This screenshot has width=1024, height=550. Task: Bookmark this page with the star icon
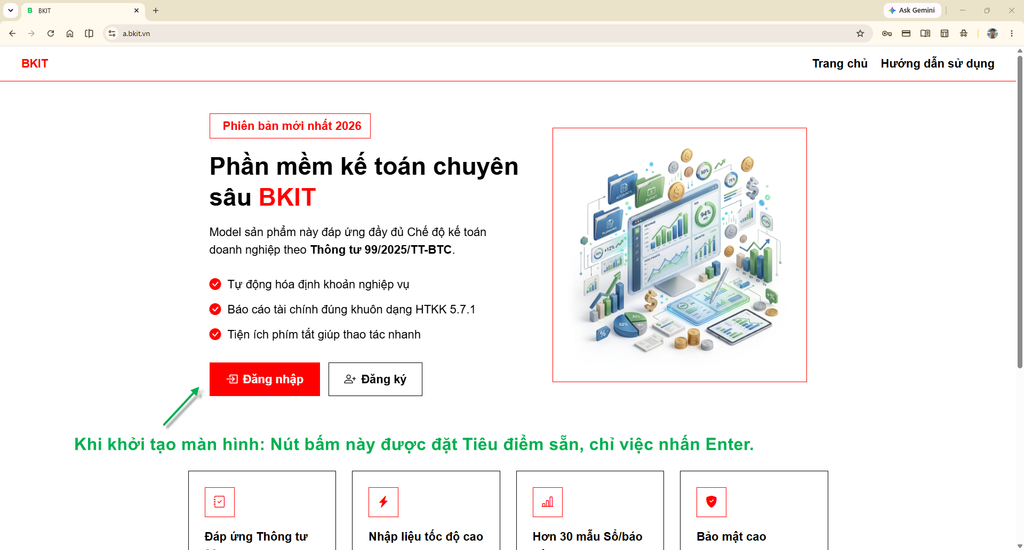pos(860,33)
